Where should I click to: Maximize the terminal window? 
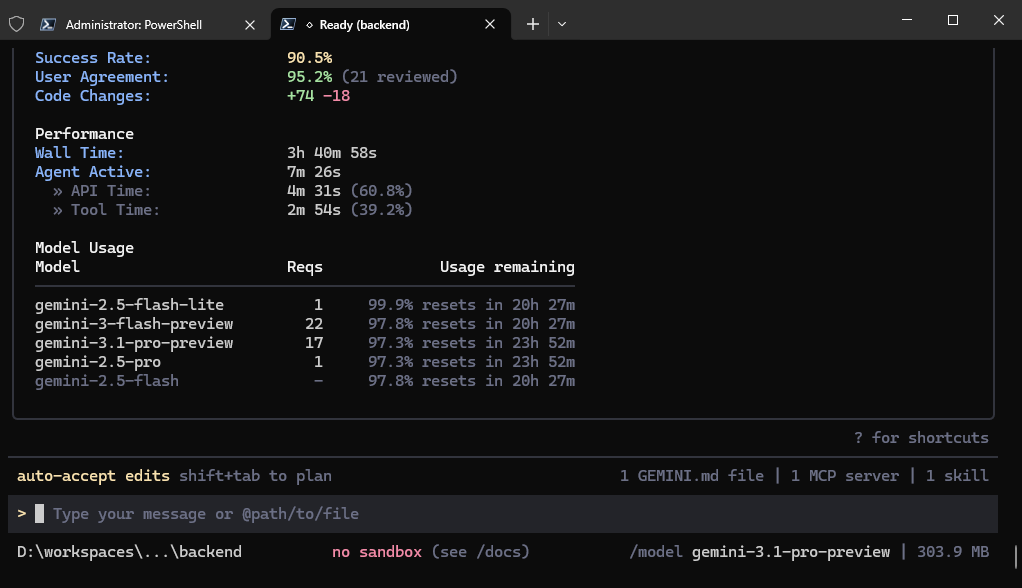[x=953, y=20]
